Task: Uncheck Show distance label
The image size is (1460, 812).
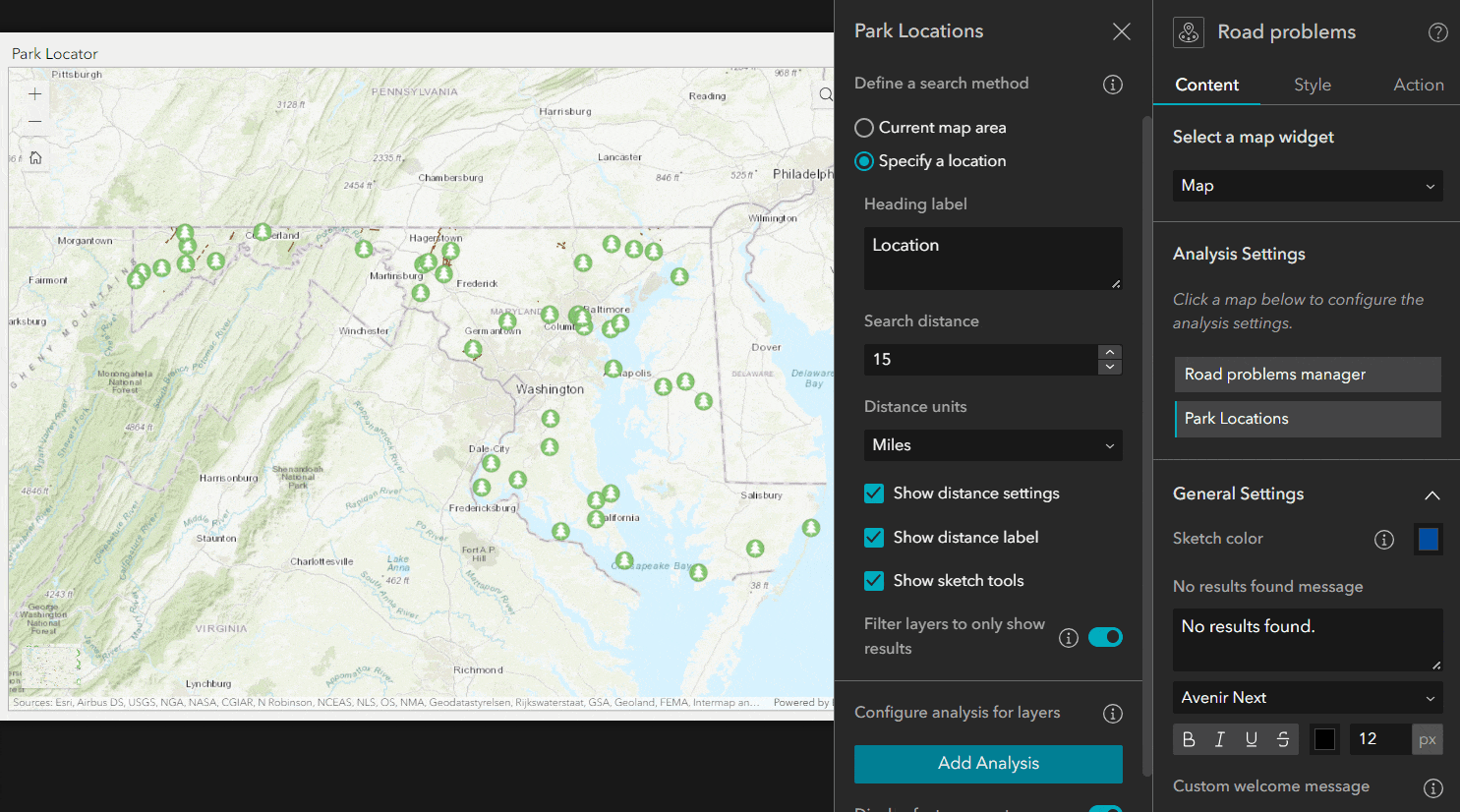Action: (x=874, y=537)
